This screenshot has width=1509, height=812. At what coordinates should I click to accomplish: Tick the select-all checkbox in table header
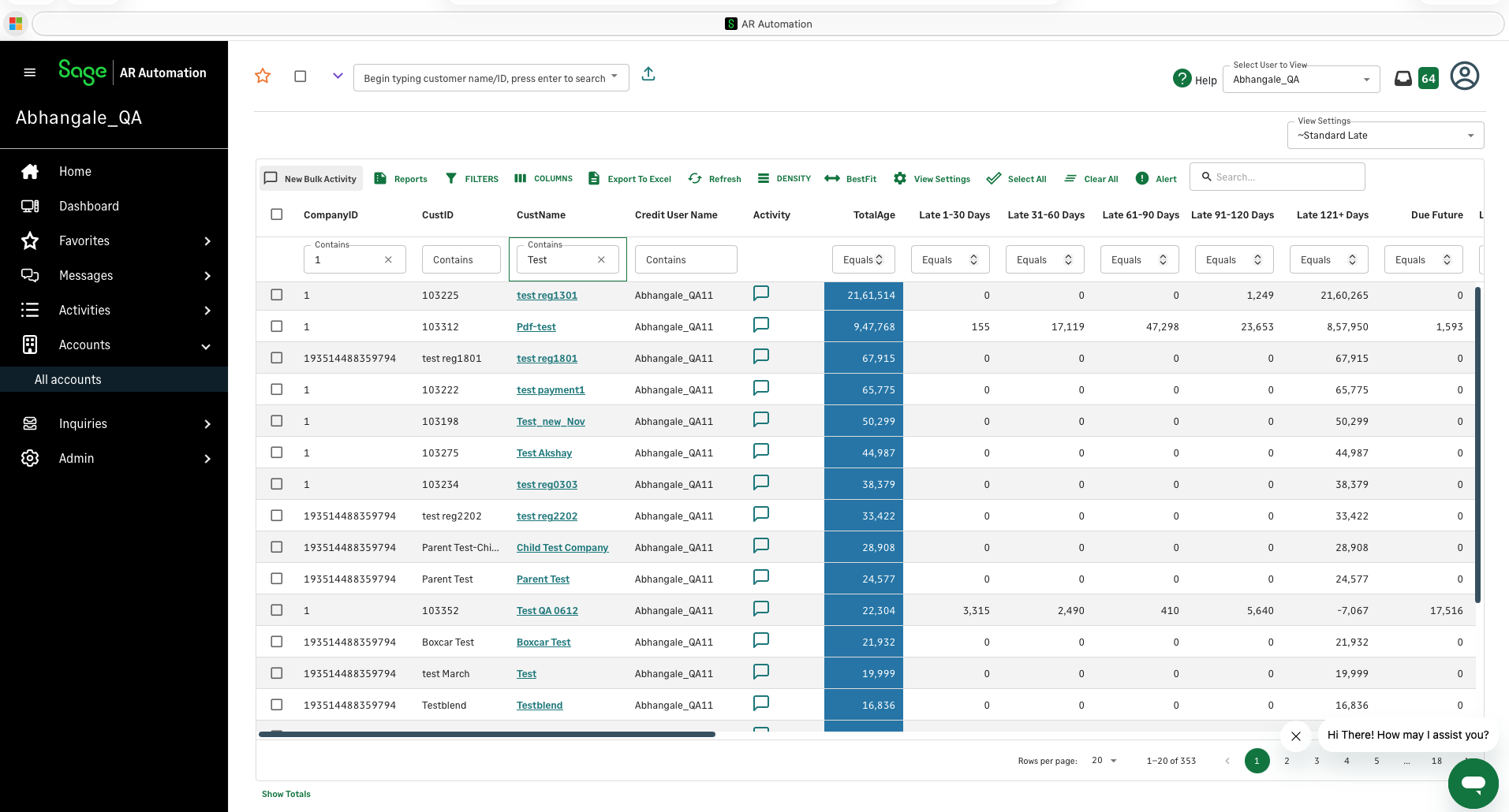coord(277,214)
